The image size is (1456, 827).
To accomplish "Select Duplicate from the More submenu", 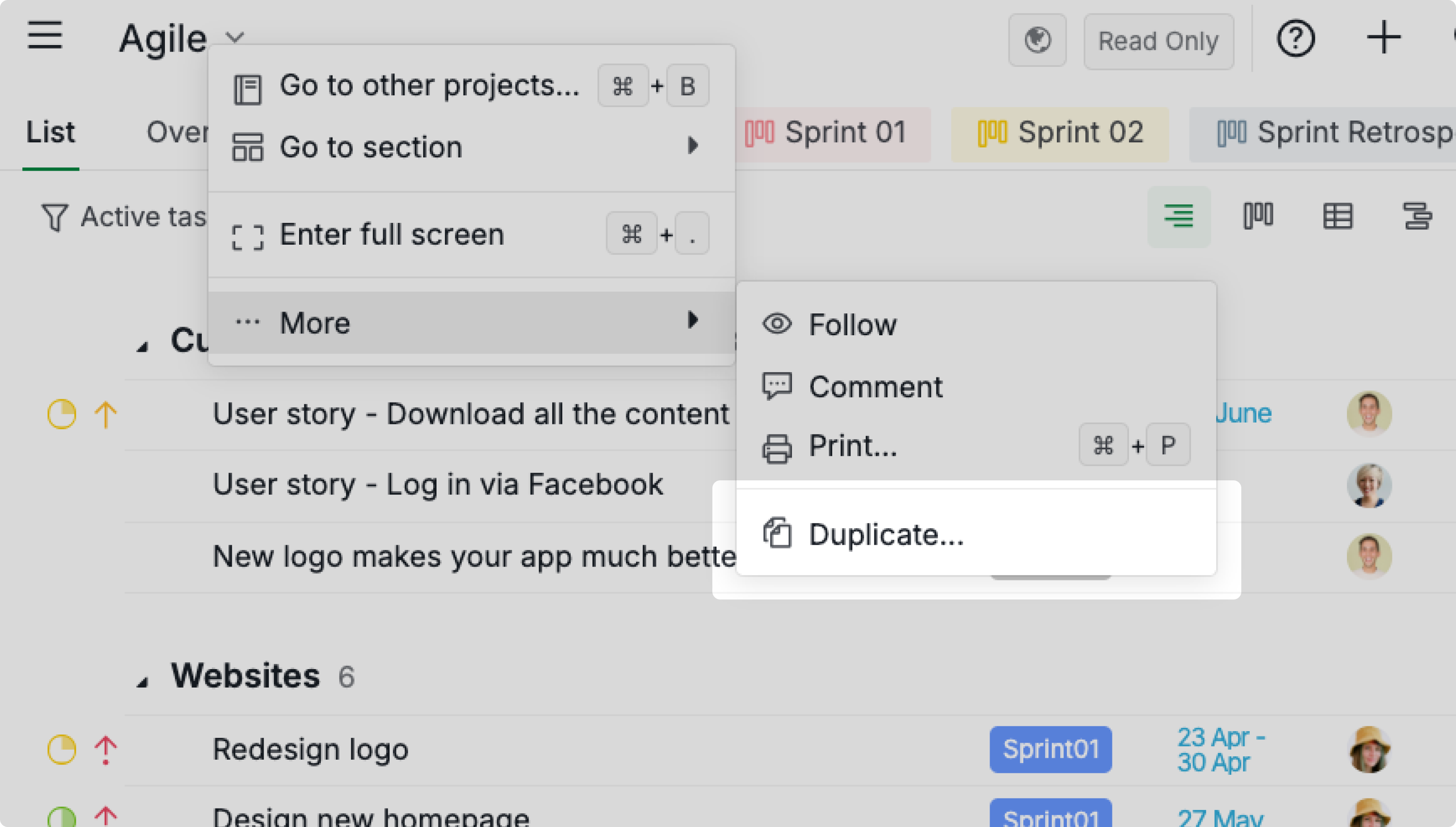I will pyautogui.click(x=885, y=534).
